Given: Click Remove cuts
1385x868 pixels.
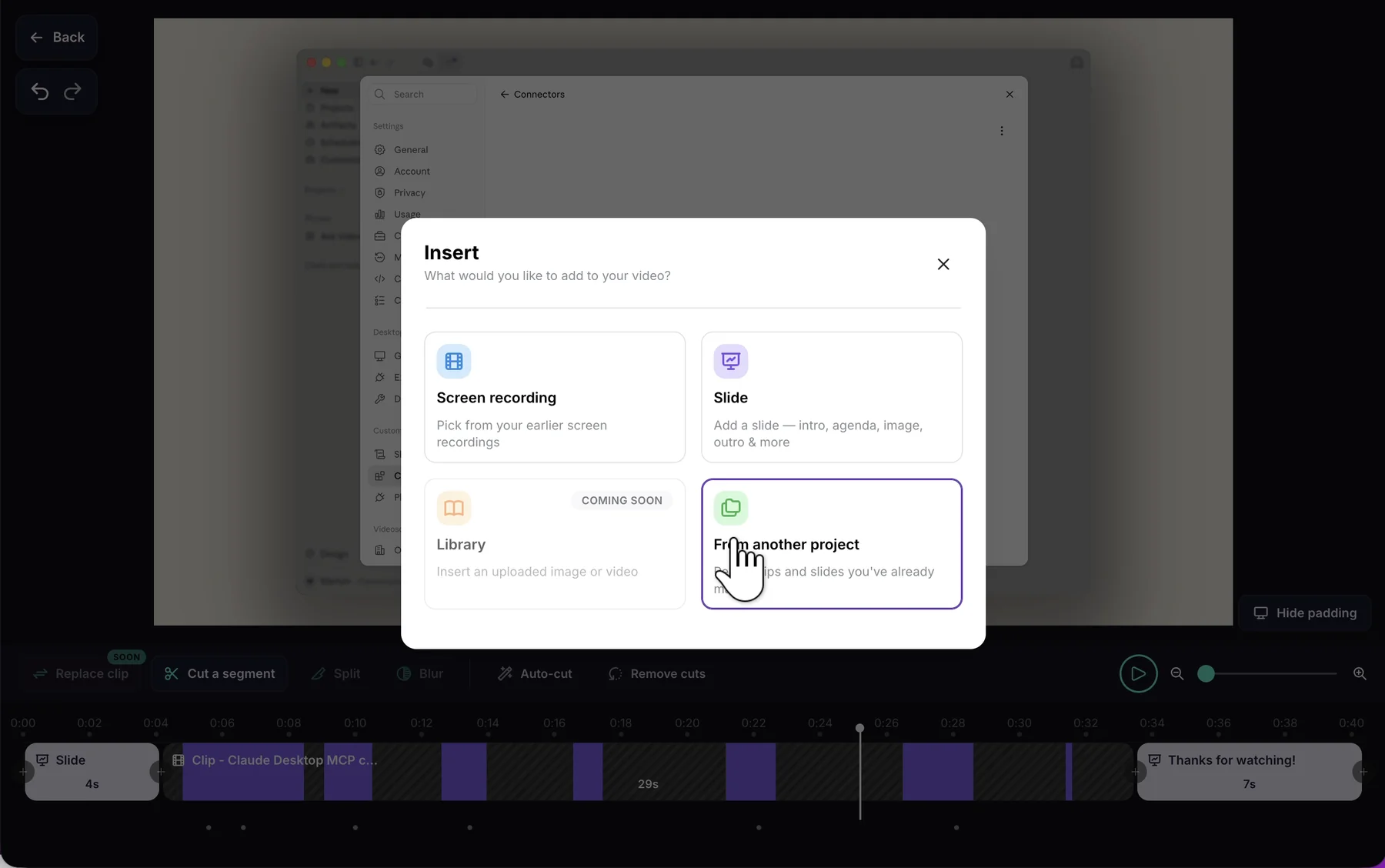Looking at the screenshot, I should [657, 673].
